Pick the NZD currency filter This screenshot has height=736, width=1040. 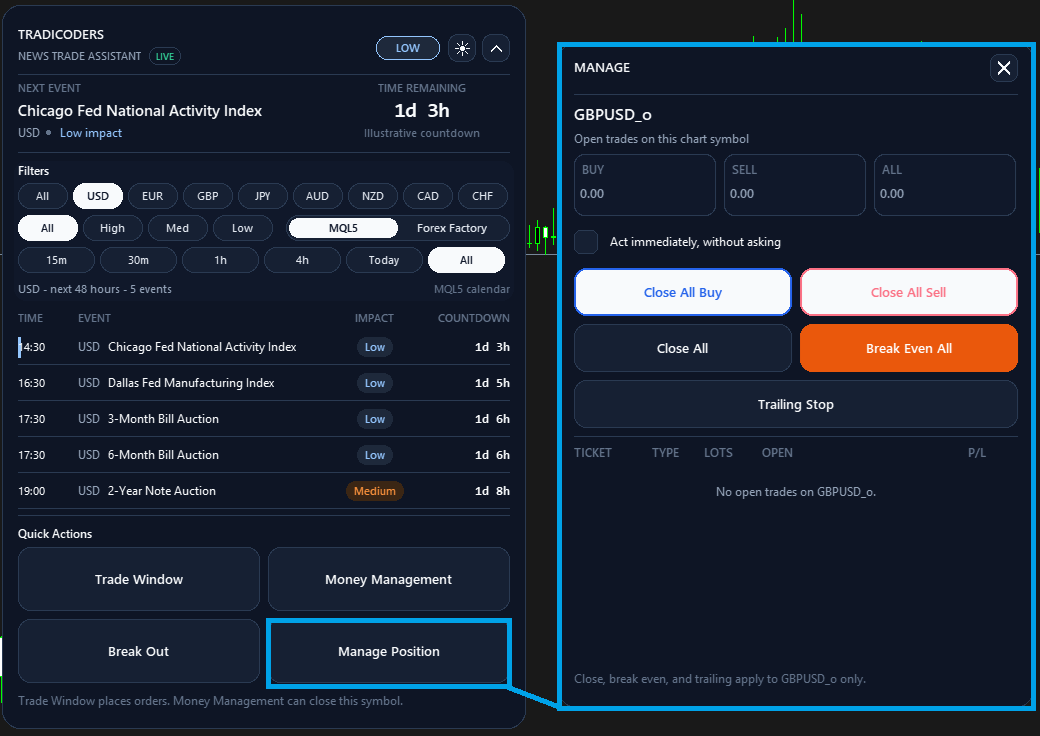pos(373,196)
